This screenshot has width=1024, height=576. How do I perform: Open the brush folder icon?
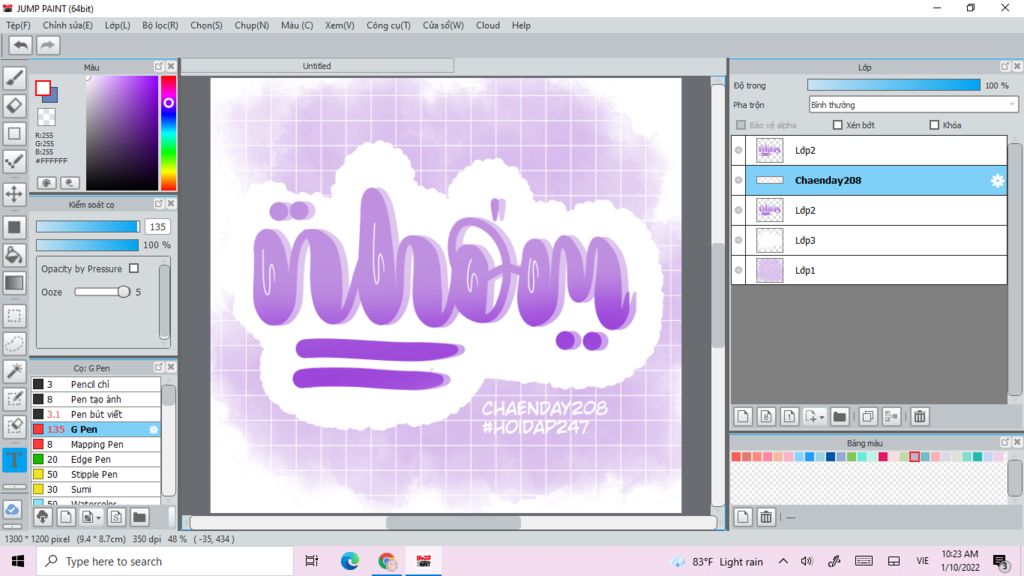coord(139,517)
